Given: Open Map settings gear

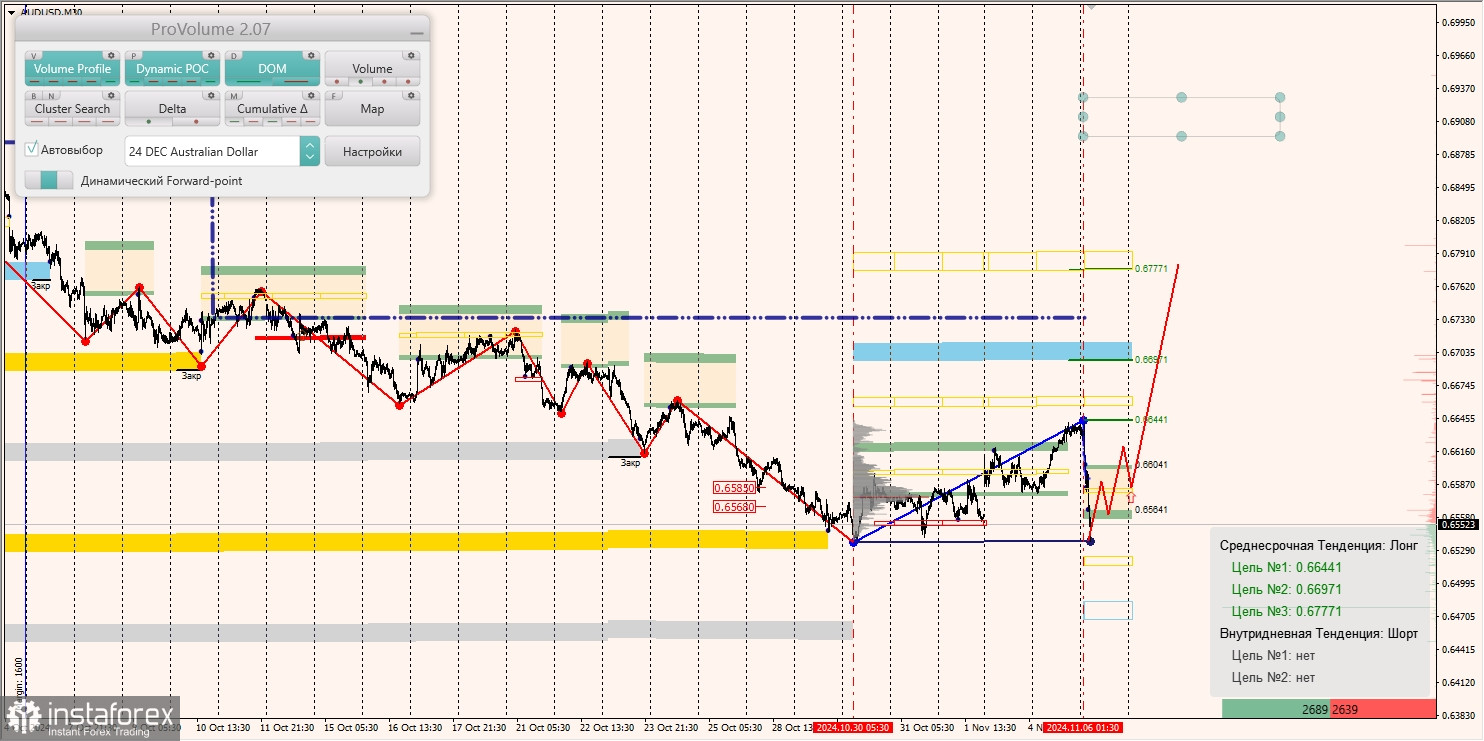Looking at the screenshot, I should click(411, 95).
